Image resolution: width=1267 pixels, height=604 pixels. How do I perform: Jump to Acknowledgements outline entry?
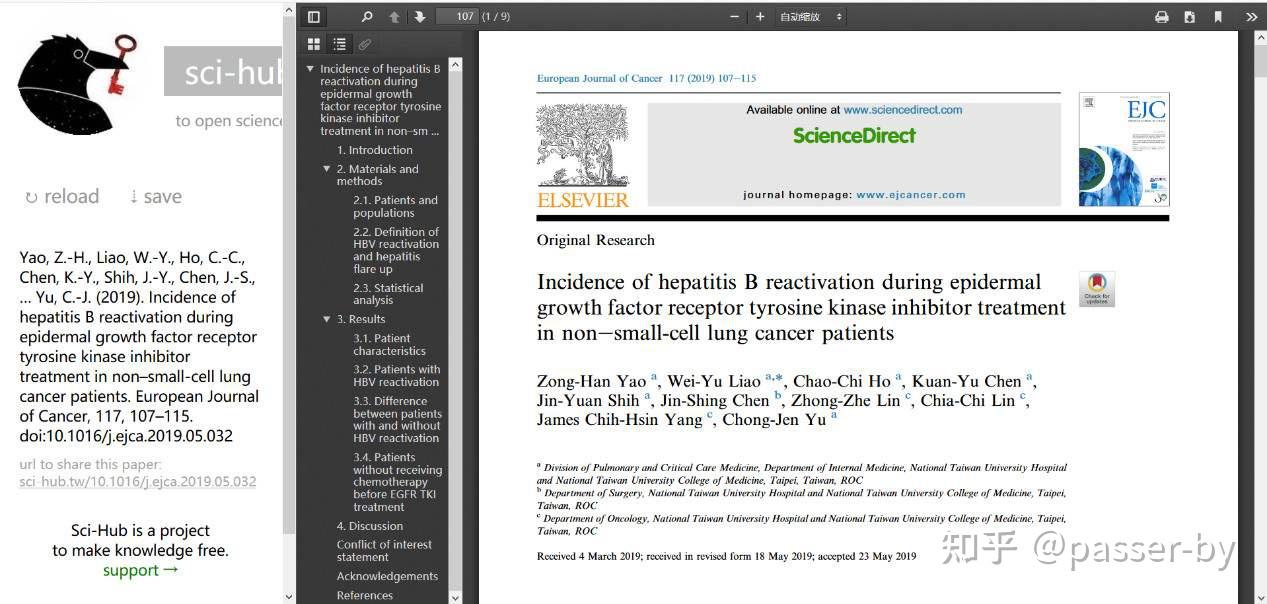pyautogui.click(x=387, y=576)
